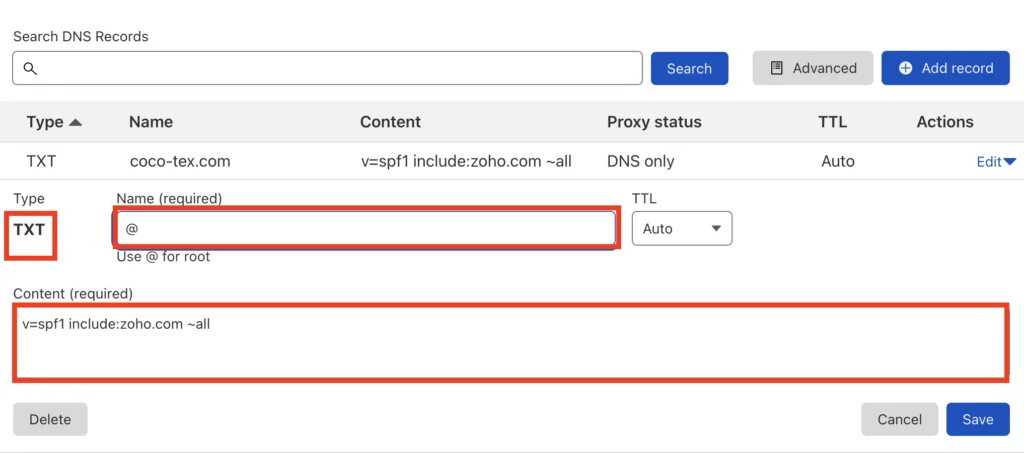Click the Type column sort arrow

(76, 122)
